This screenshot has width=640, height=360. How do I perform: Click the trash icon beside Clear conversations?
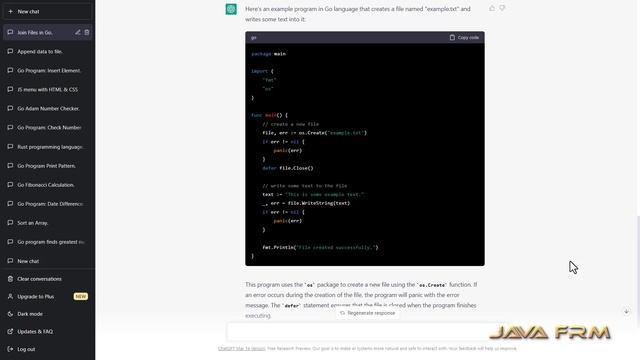click(x=11, y=279)
